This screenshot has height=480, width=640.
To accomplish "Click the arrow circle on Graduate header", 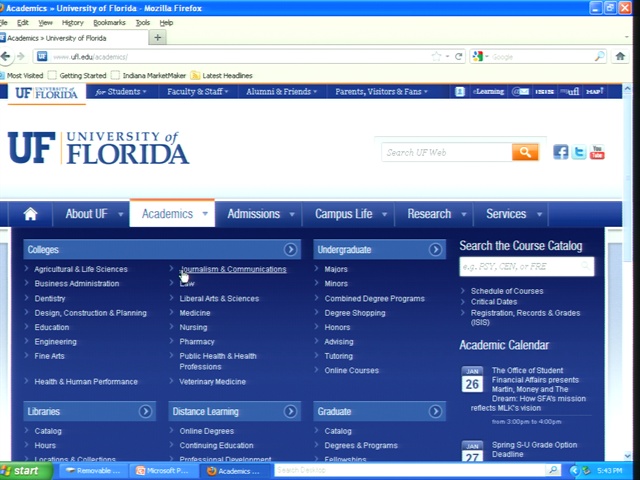I will 435,411.
